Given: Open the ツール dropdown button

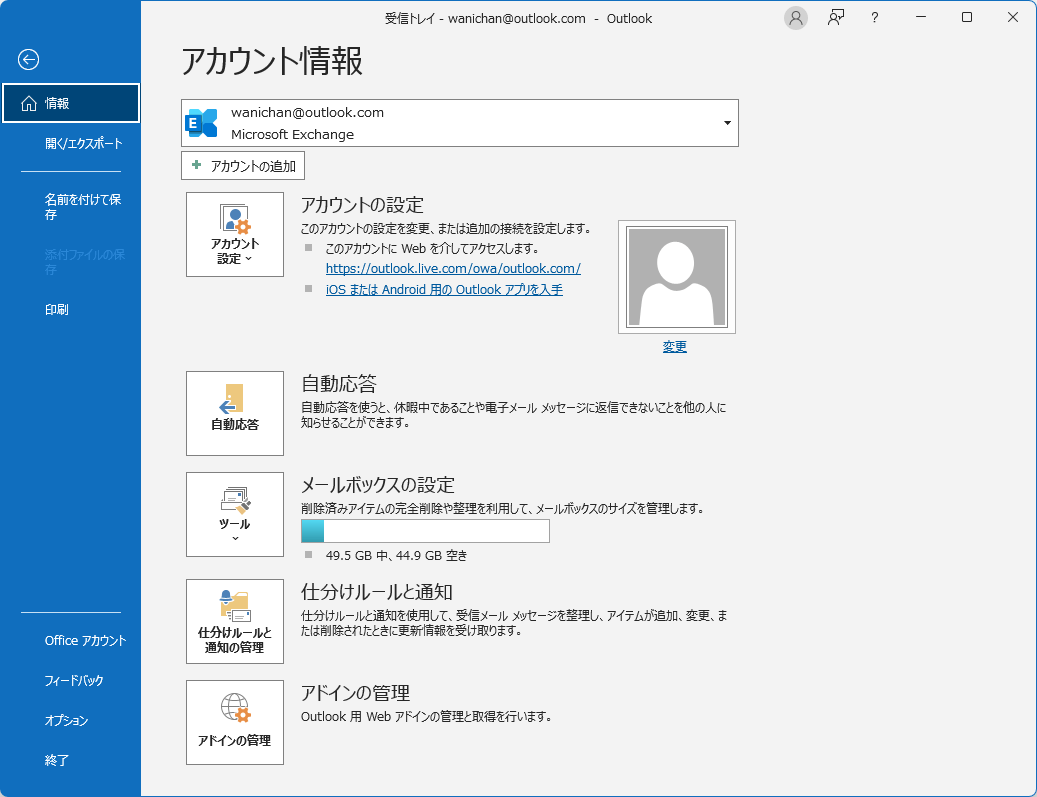Looking at the screenshot, I should (235, 515).
